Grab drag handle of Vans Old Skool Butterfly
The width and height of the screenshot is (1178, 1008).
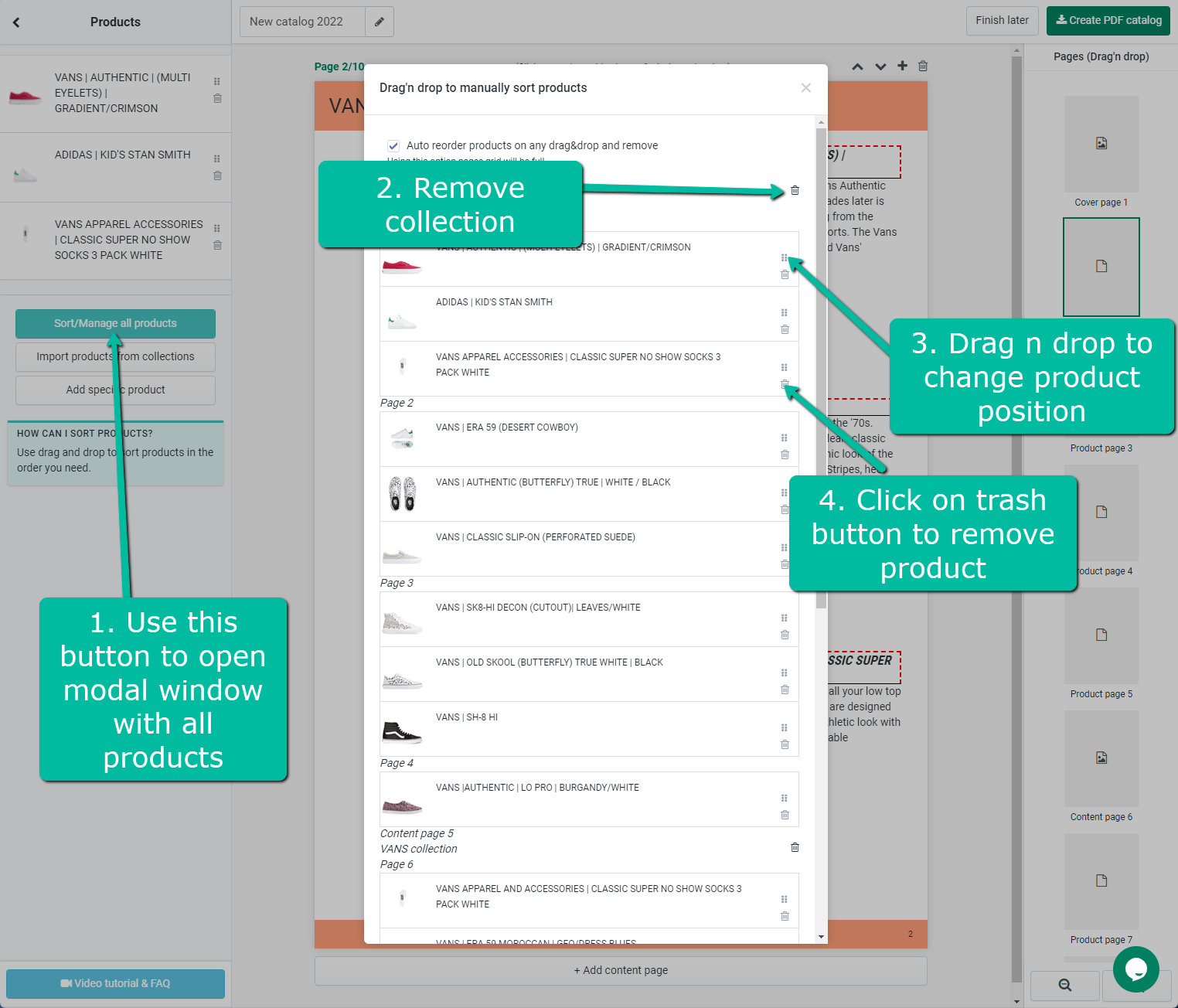pyautogui.click(x=785, y=673)
